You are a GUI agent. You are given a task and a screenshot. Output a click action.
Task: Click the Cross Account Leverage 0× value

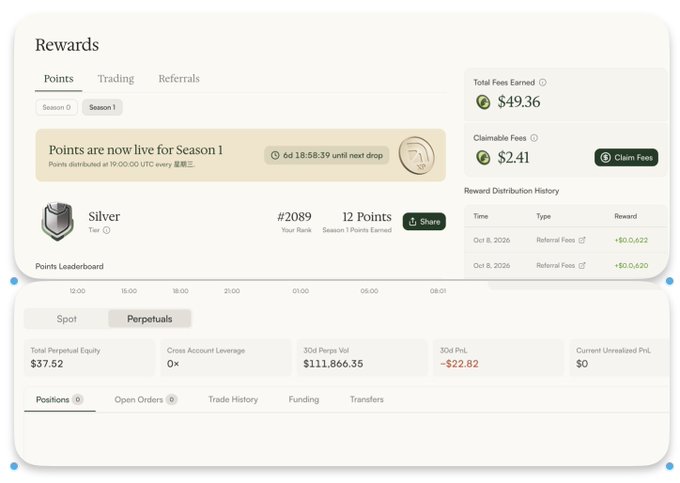point(173,364)
